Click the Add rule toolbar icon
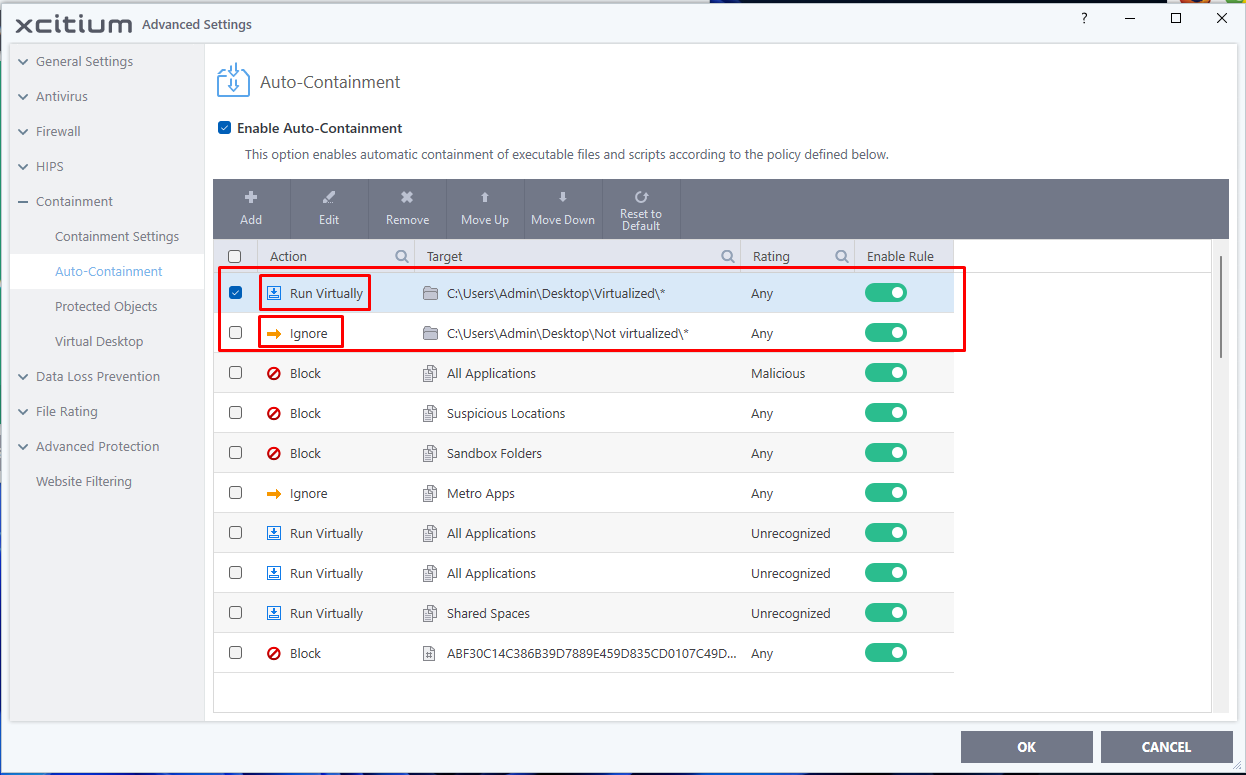Image resolution: width=1246 pixels, height=775 pixels. coord(251,198)
